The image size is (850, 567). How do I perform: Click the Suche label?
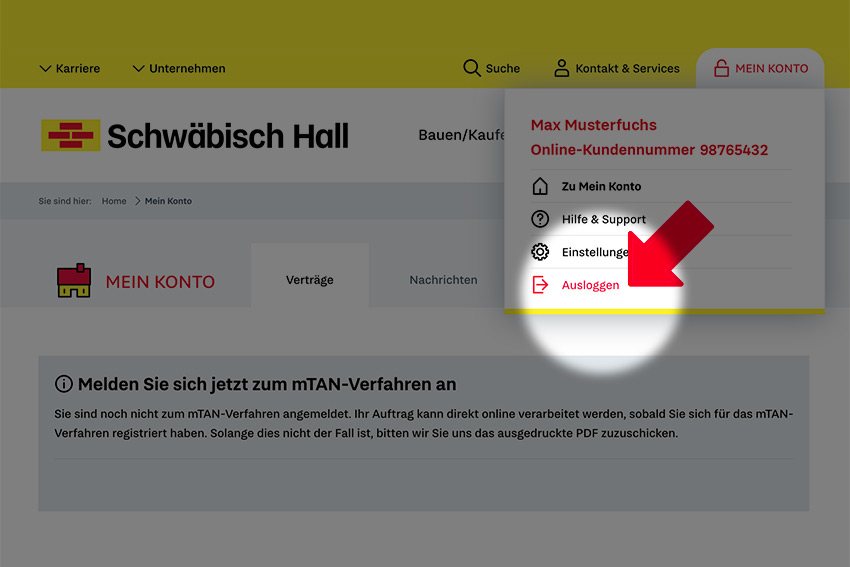(x=503, y=69)
